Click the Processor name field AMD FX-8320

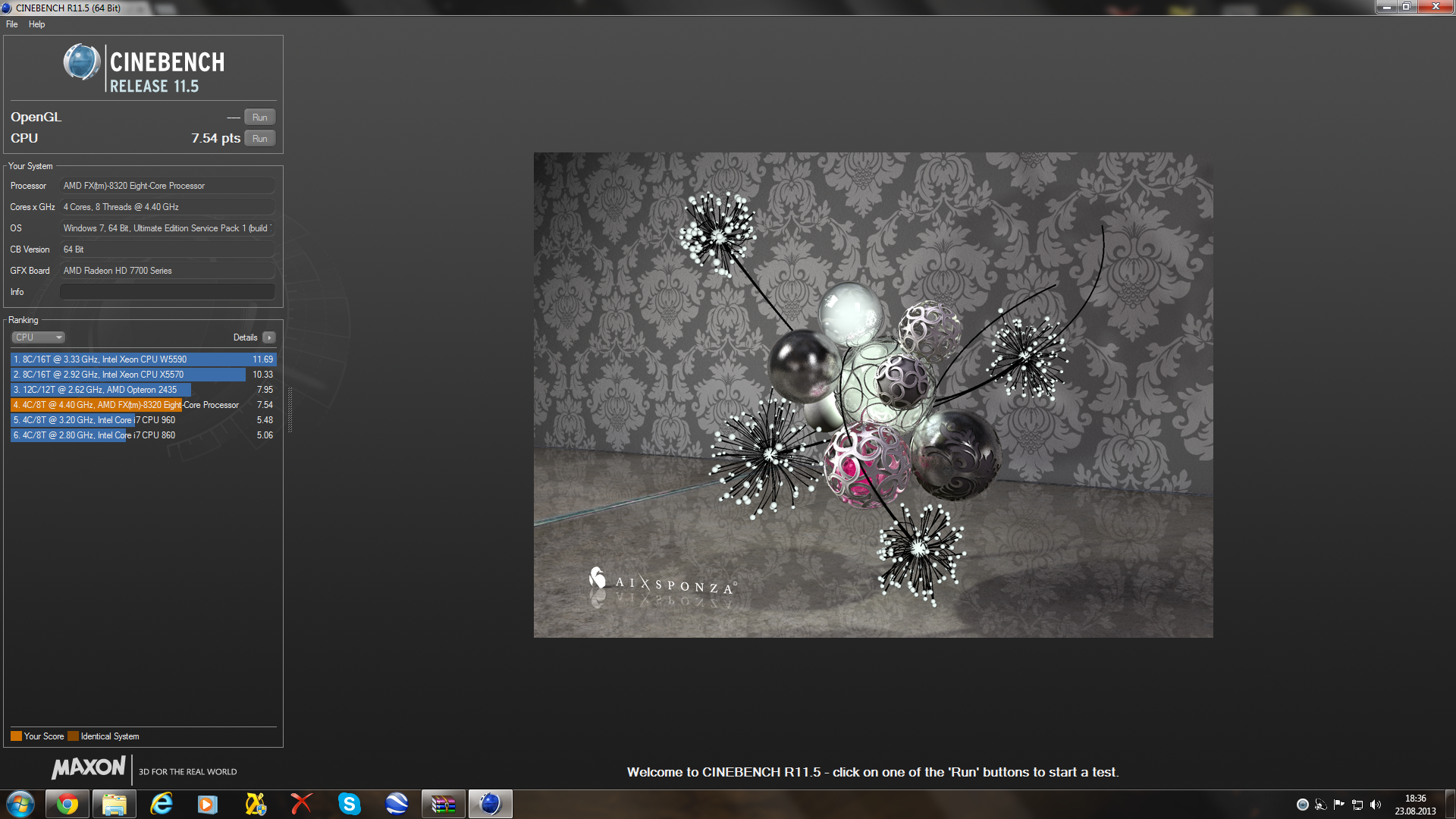click(x=167, y=186)
